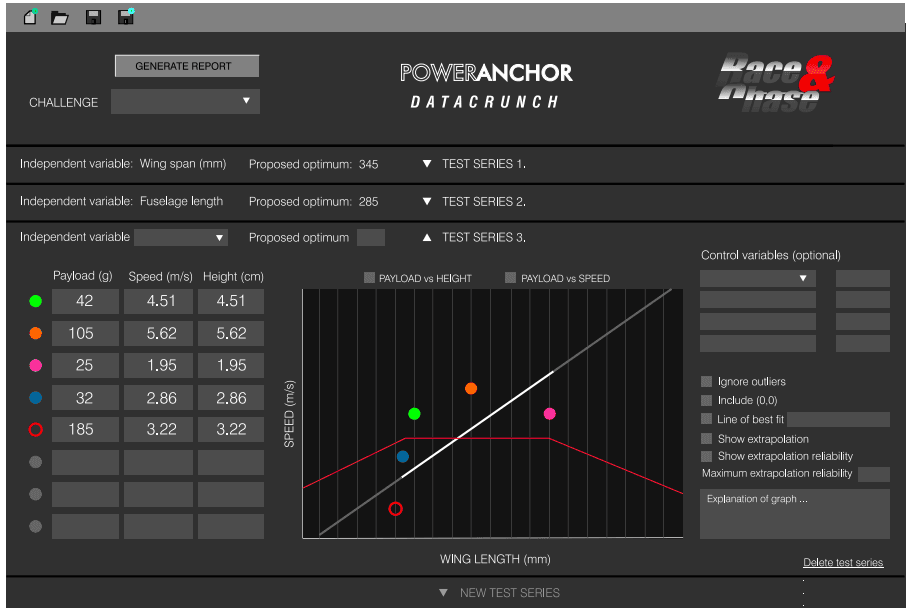Click the WING LENGTH (mm) axis label
906x608 pixels.
(x=495, y=559)
